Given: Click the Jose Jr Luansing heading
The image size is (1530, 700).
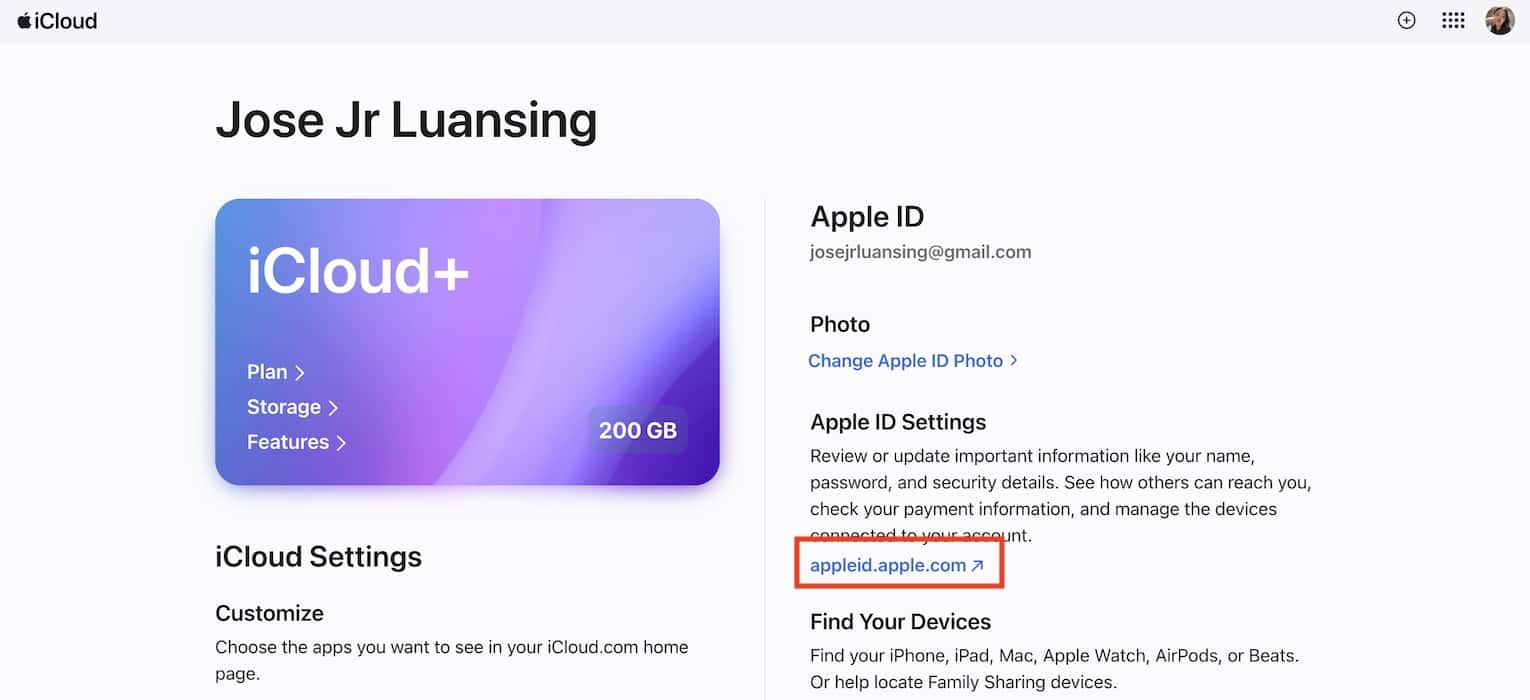Looking at the screenshot, I should point(406,120).
